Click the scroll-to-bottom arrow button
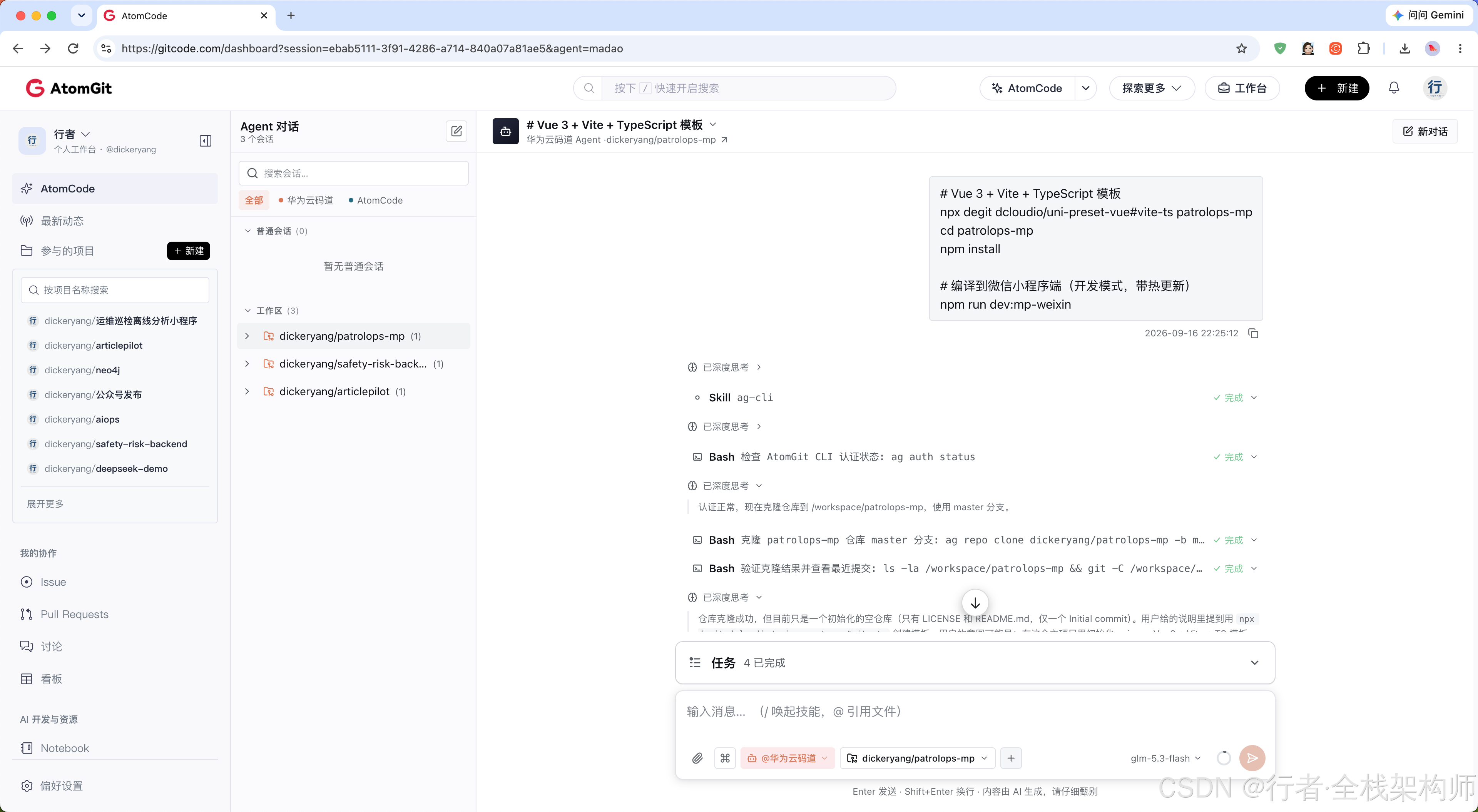The height and width of the screenshot is (812, 1478). tap(975, 603)
